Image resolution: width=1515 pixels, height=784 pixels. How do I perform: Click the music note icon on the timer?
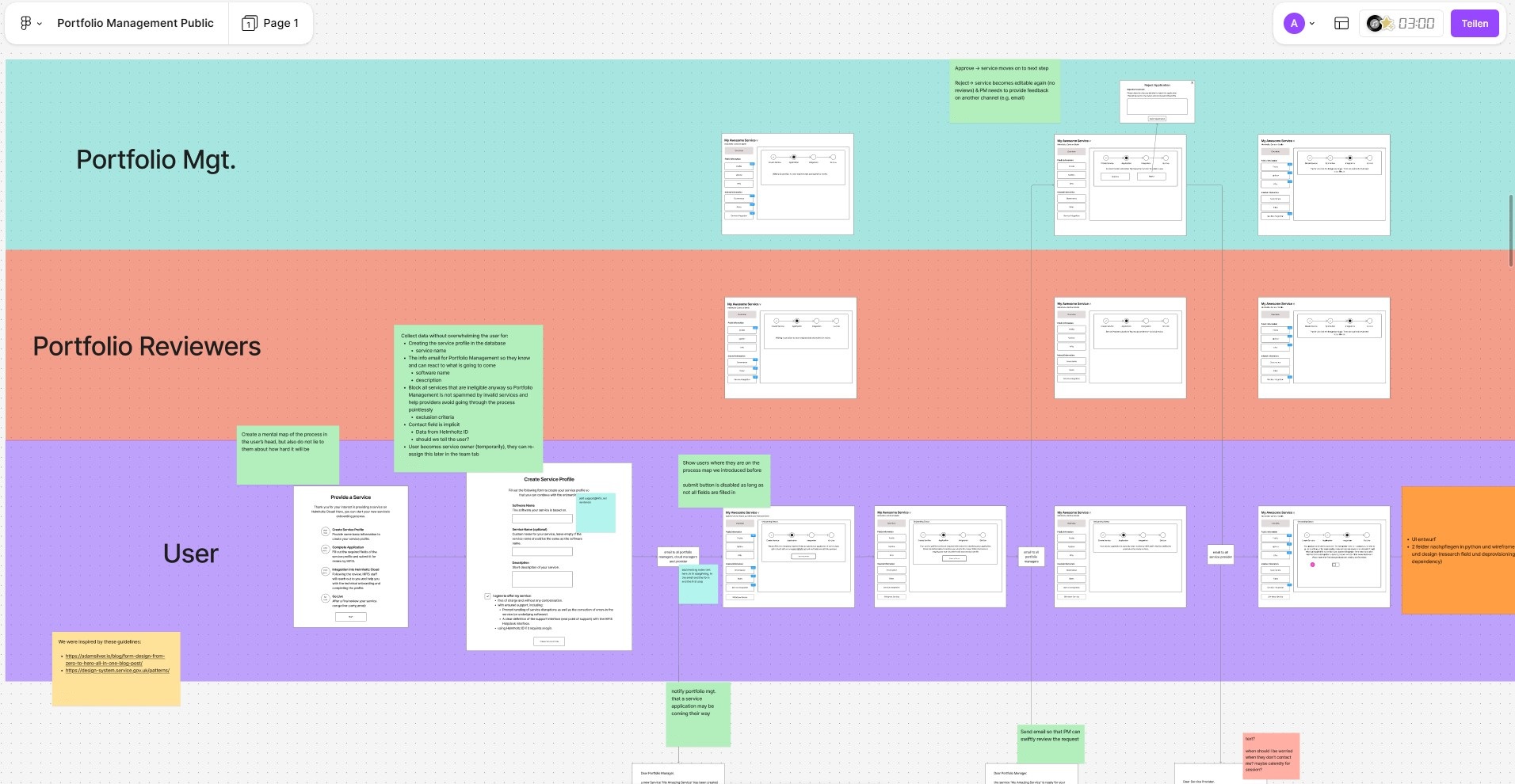click(x=1374, y=24)
